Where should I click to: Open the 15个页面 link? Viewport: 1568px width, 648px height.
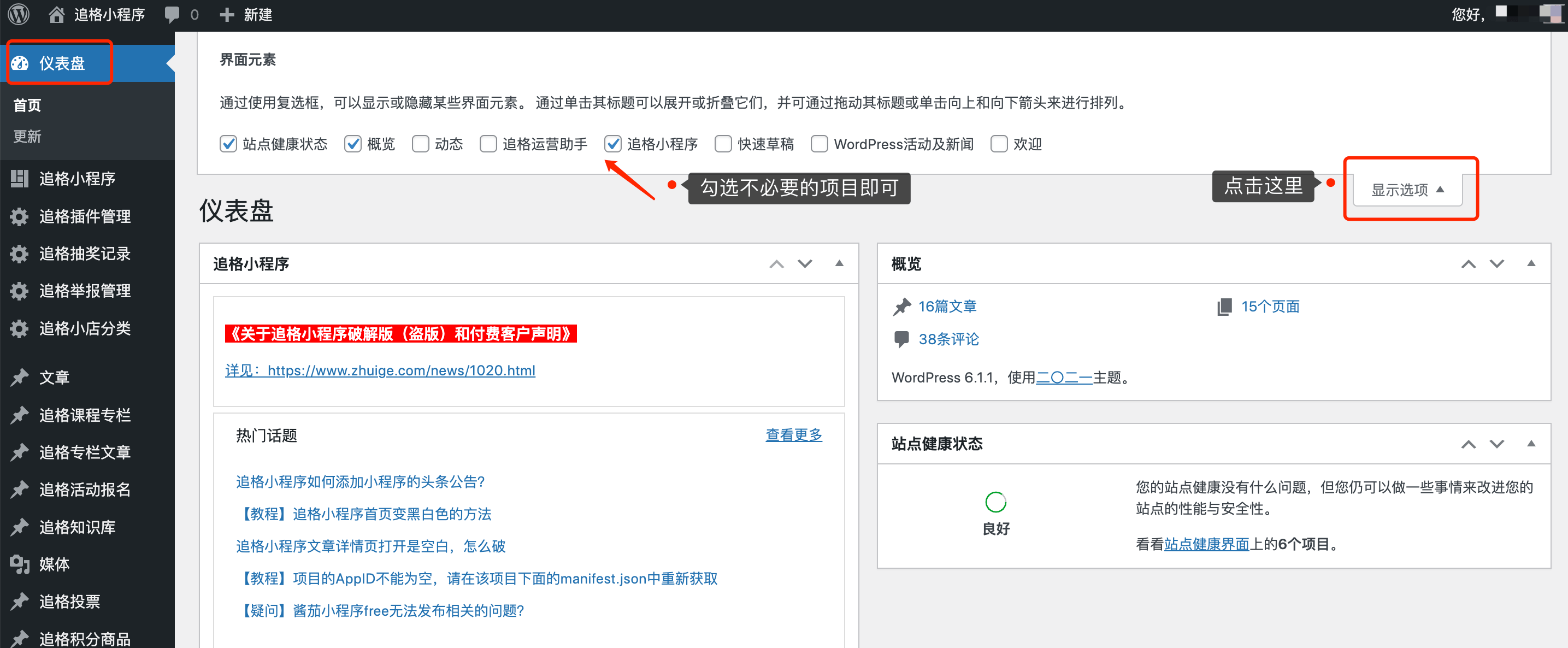pyautogui.click(x=1270, y=307)
